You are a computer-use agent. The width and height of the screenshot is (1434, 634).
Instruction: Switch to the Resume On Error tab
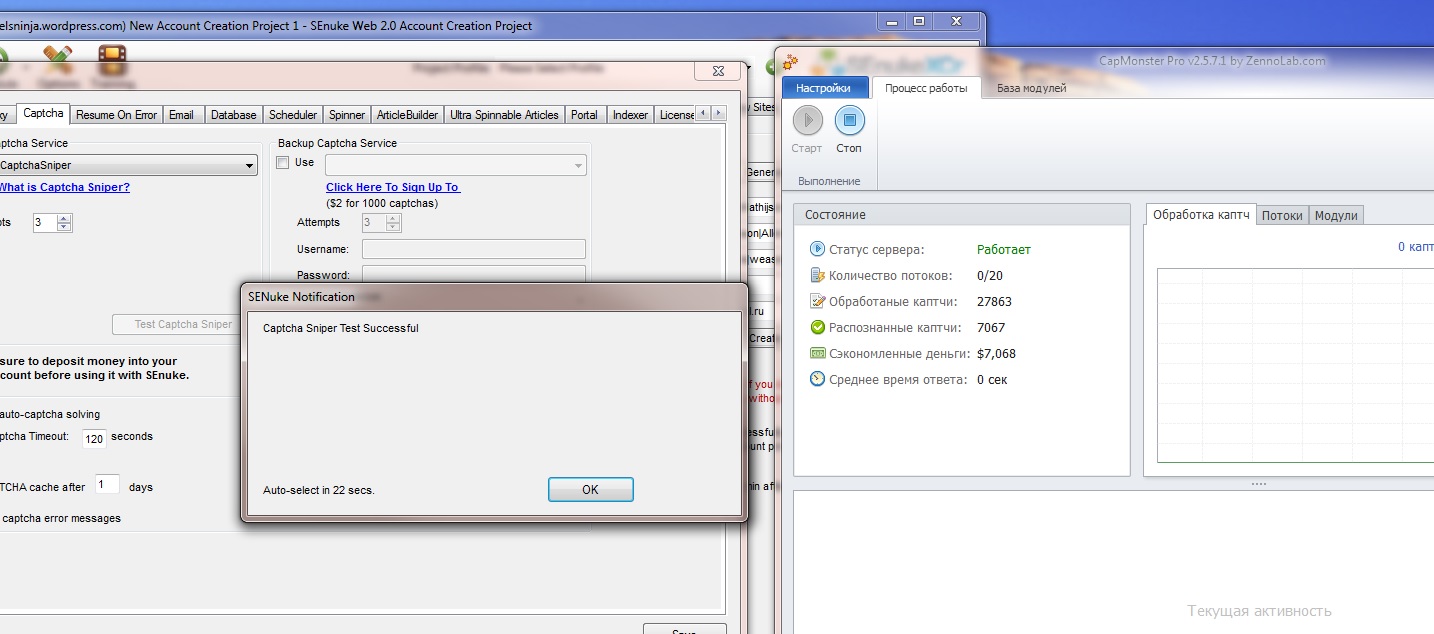click(116, 115)
